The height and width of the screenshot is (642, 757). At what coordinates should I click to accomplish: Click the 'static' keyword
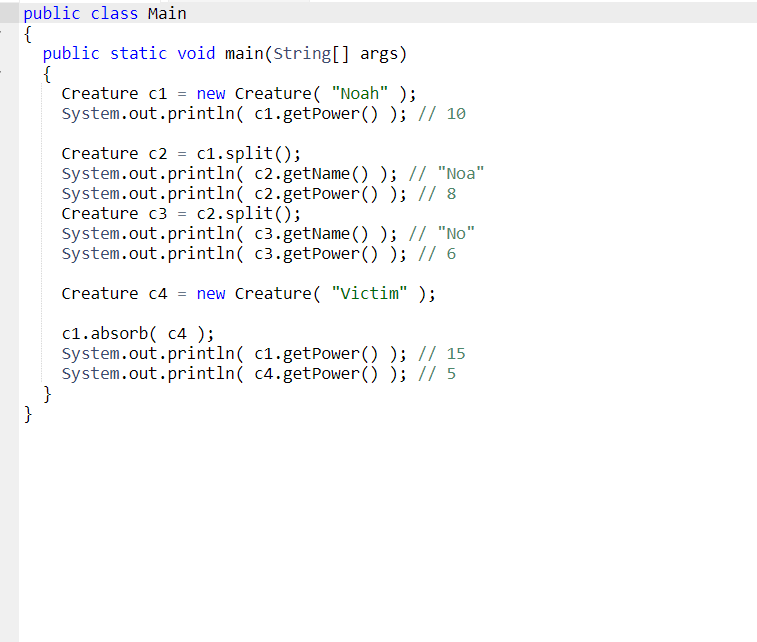[x=138, y=54]
